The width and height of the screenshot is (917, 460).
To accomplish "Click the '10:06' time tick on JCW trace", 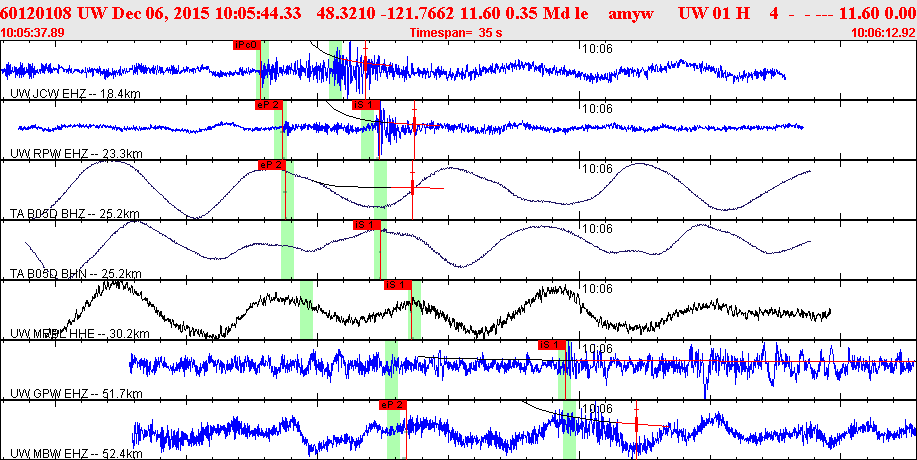I will click(598, 49).
